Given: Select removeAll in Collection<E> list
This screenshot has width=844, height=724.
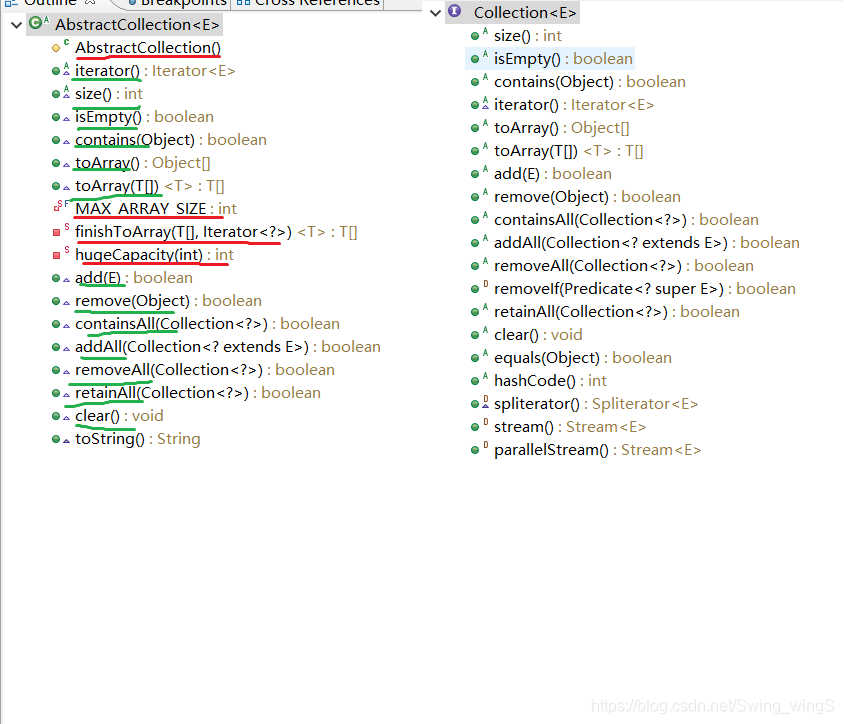Looking at the screenshot, I should [623, 266].
